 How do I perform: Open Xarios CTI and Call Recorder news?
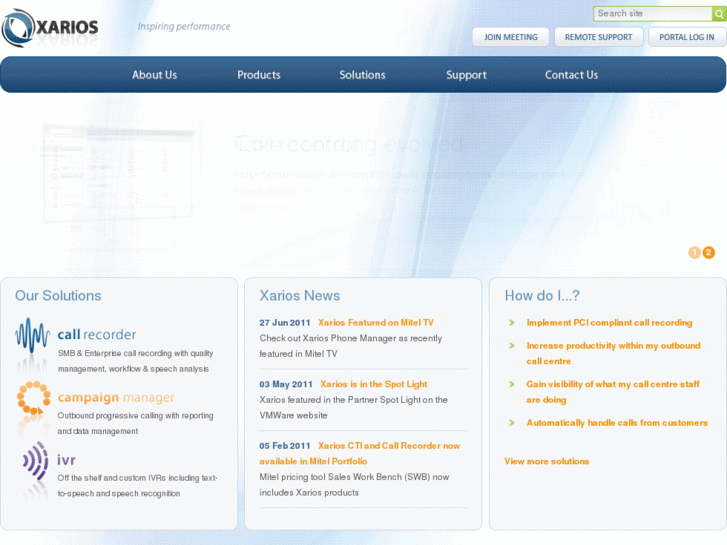click(360, 454)
